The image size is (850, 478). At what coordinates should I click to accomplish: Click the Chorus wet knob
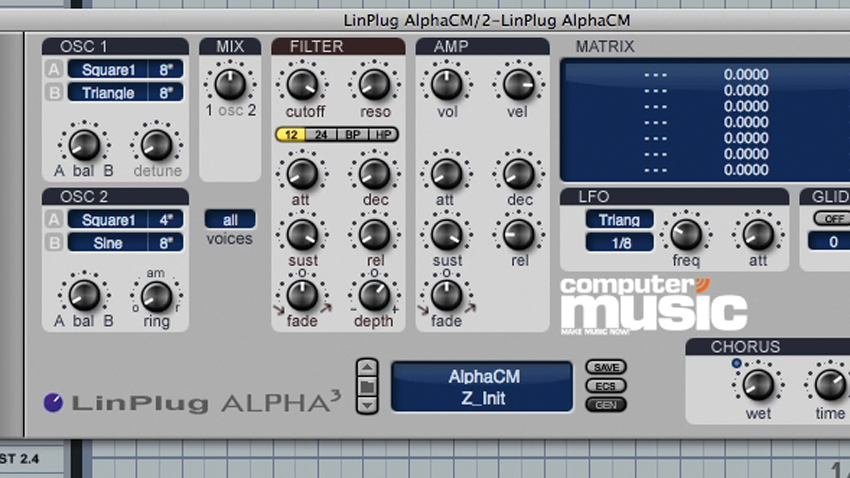(x=758, y=385)
